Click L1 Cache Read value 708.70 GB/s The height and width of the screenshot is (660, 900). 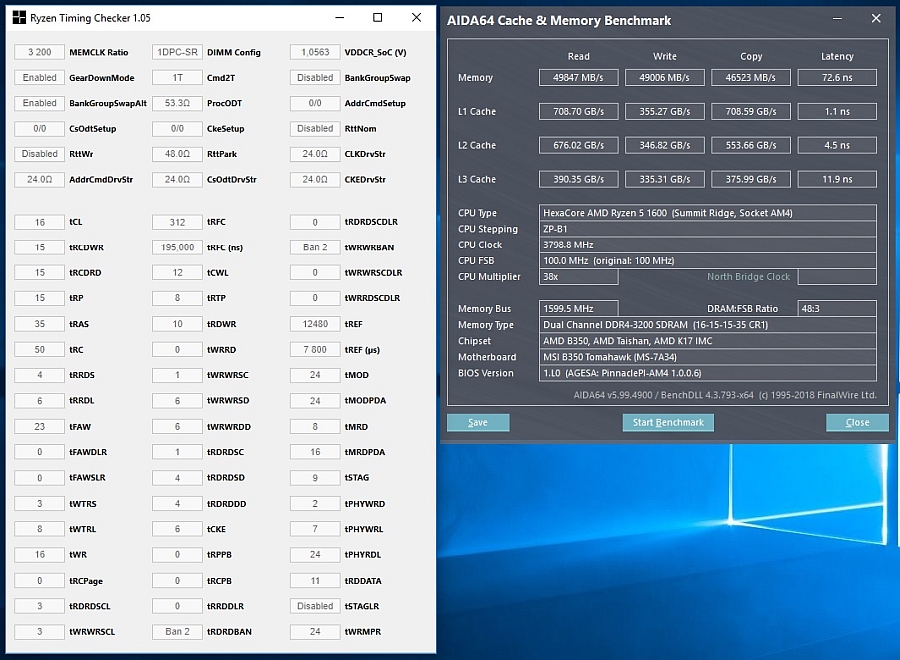579,111
